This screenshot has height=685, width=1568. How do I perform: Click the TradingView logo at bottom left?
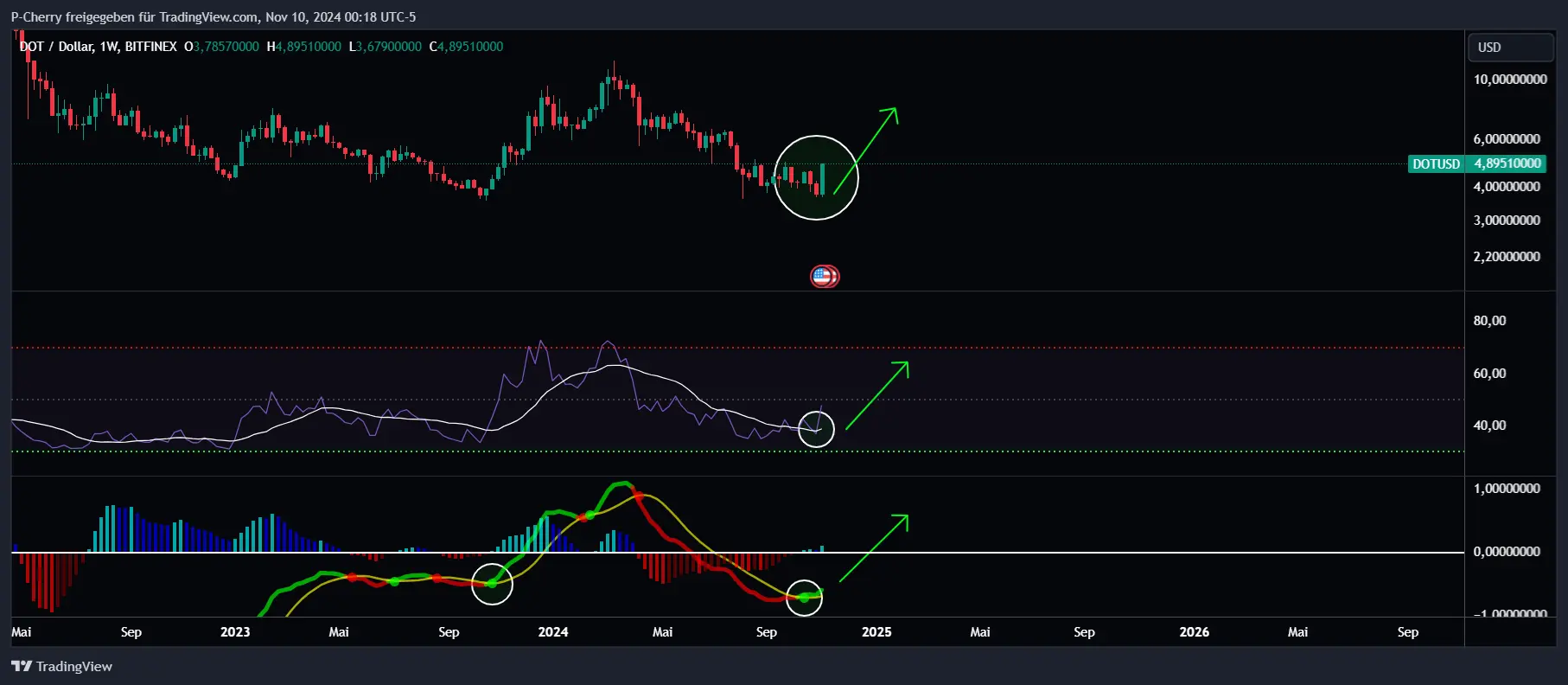(61, 666)
